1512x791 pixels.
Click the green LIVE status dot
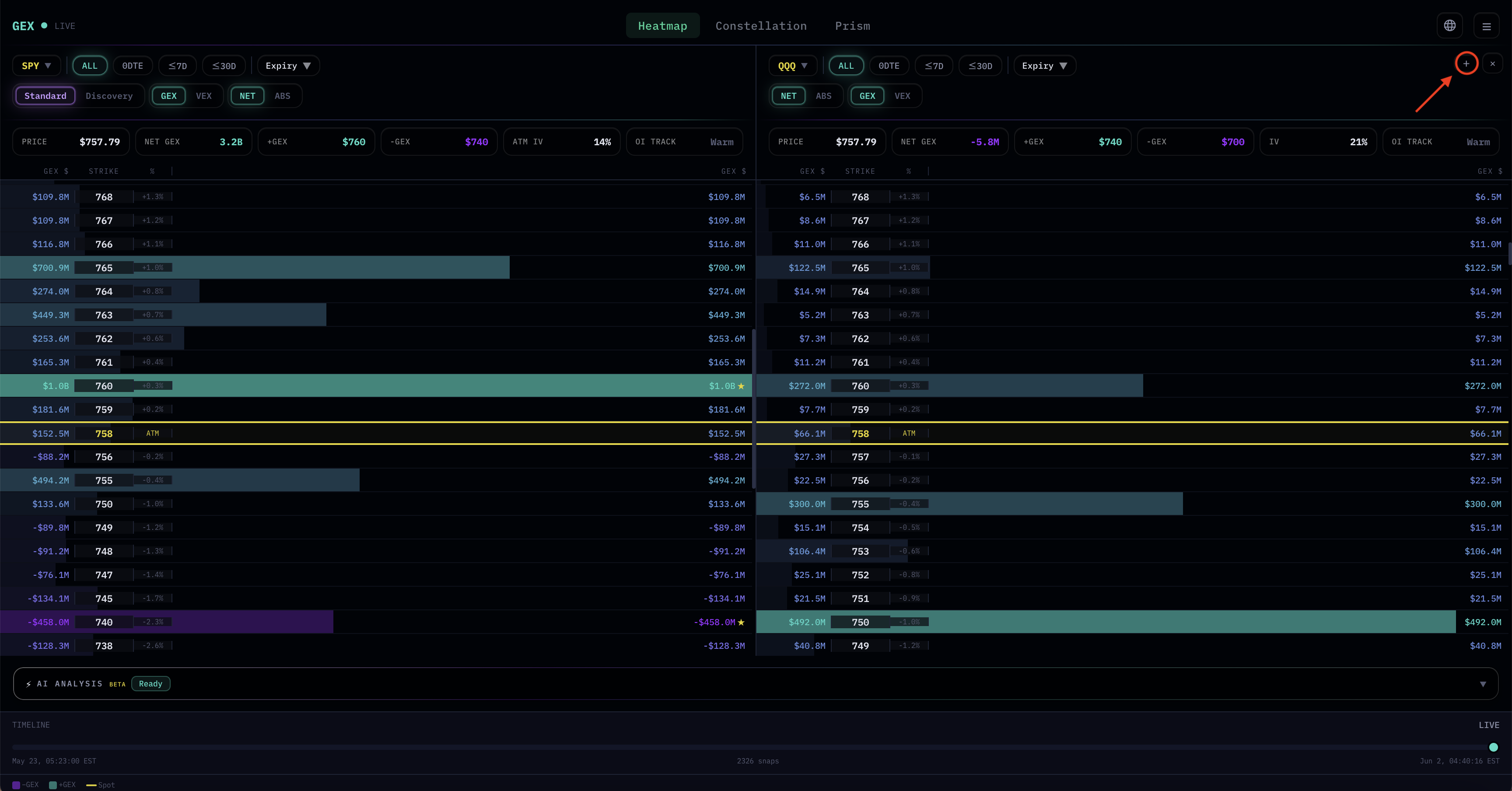pyautogui.click(x=44, y=25)
